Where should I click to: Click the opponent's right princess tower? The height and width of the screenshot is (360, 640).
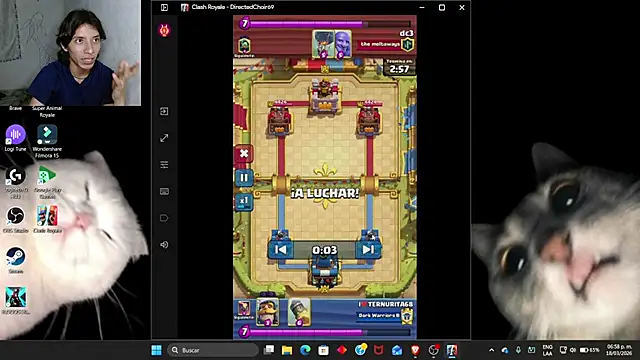pyautogui.click(x=369, y=120)
